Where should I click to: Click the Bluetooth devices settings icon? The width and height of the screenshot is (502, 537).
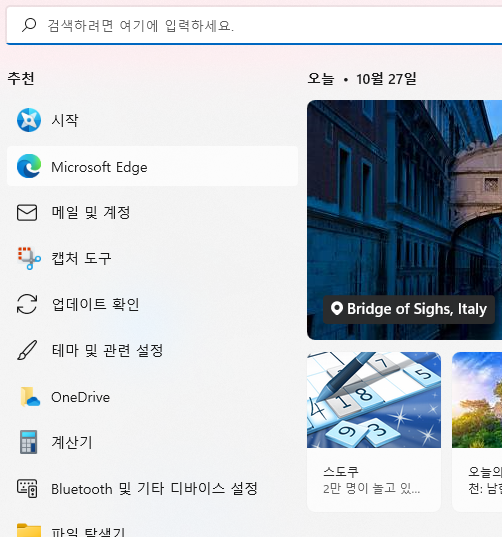(x=27, y=488)
